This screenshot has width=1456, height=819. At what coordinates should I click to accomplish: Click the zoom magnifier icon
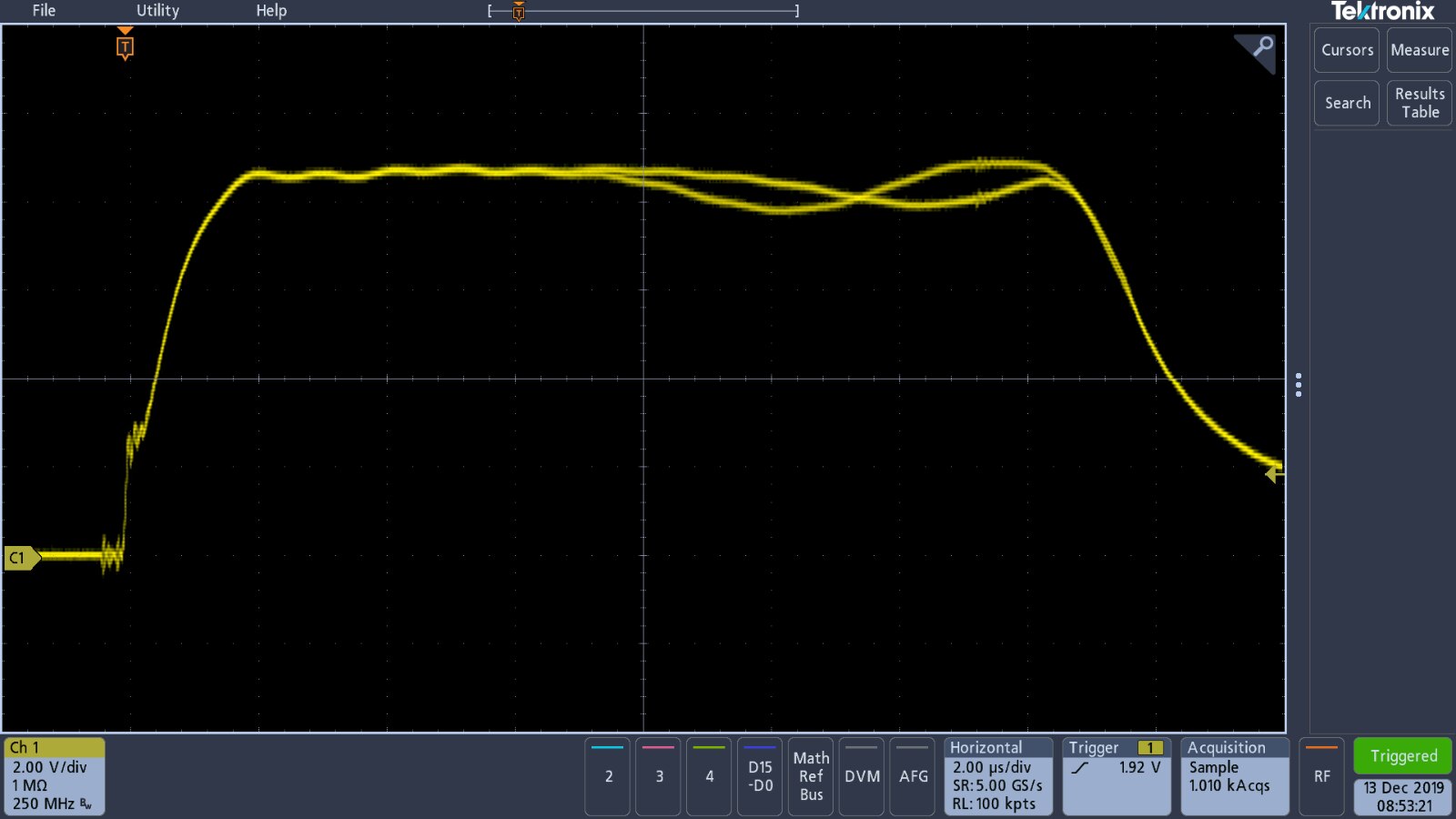click(1260, 47)
